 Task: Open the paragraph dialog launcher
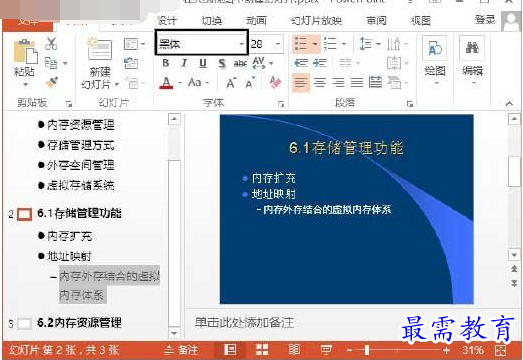point(410,104)
